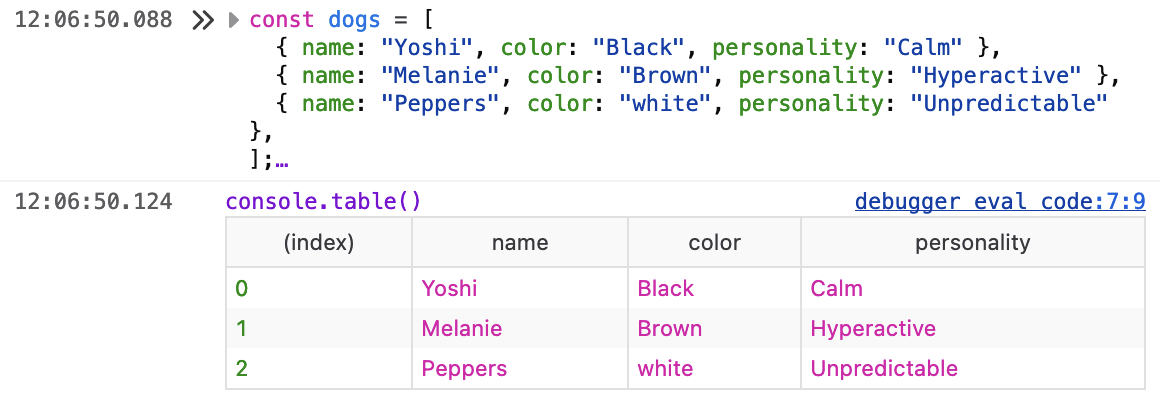
Task: Sort the table by the name column header
Action: click(x=520, y=242)
